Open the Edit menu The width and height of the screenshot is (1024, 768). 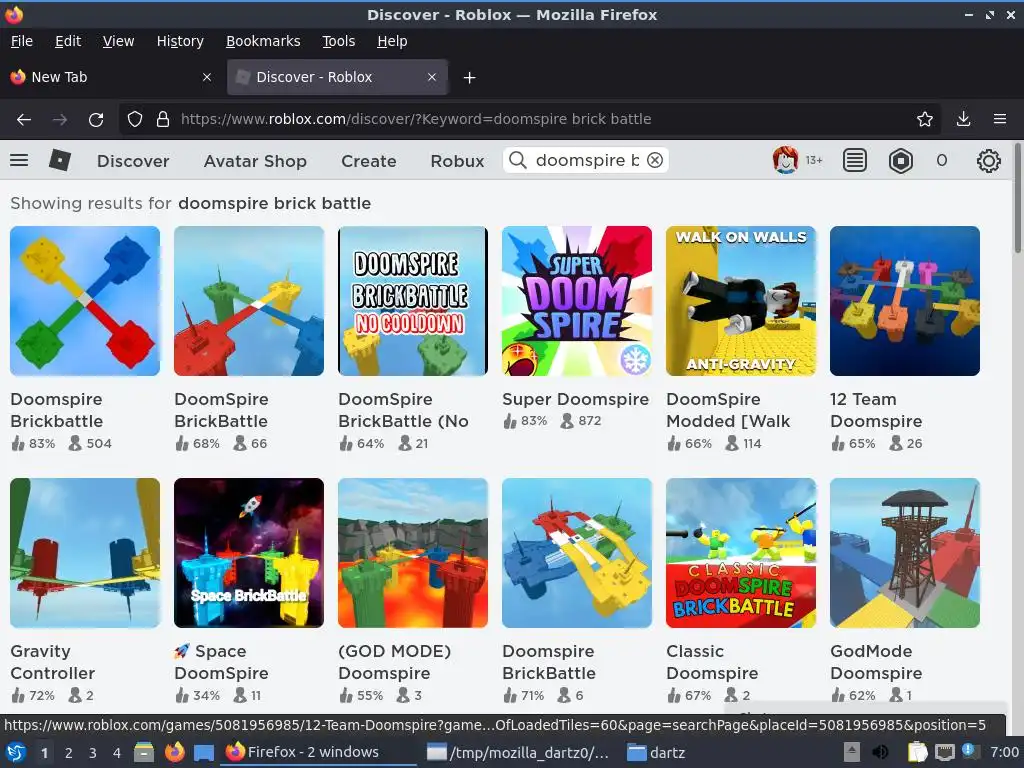[68, 41]
